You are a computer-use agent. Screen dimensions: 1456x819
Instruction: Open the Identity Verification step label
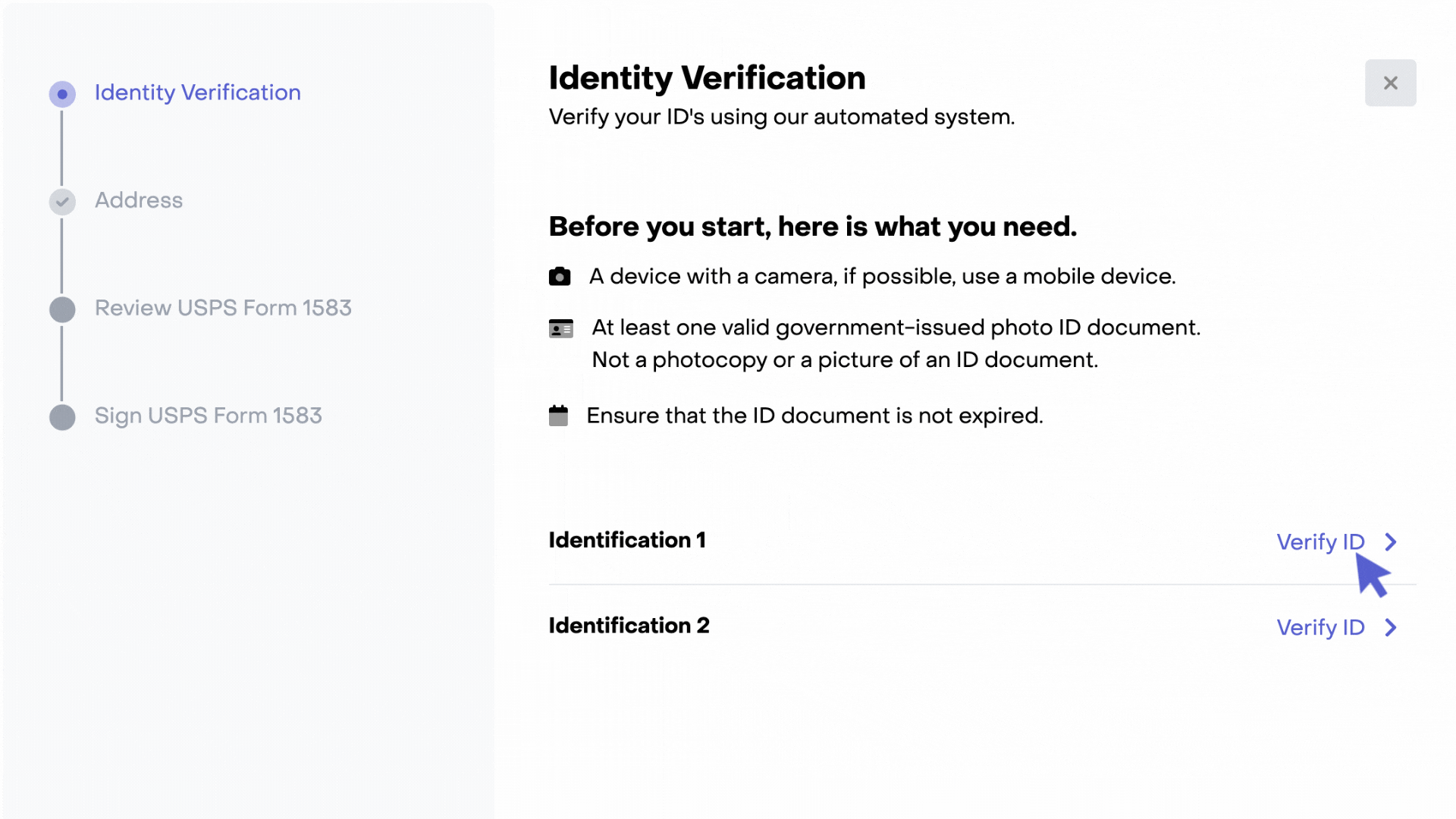tap(197, 93)
